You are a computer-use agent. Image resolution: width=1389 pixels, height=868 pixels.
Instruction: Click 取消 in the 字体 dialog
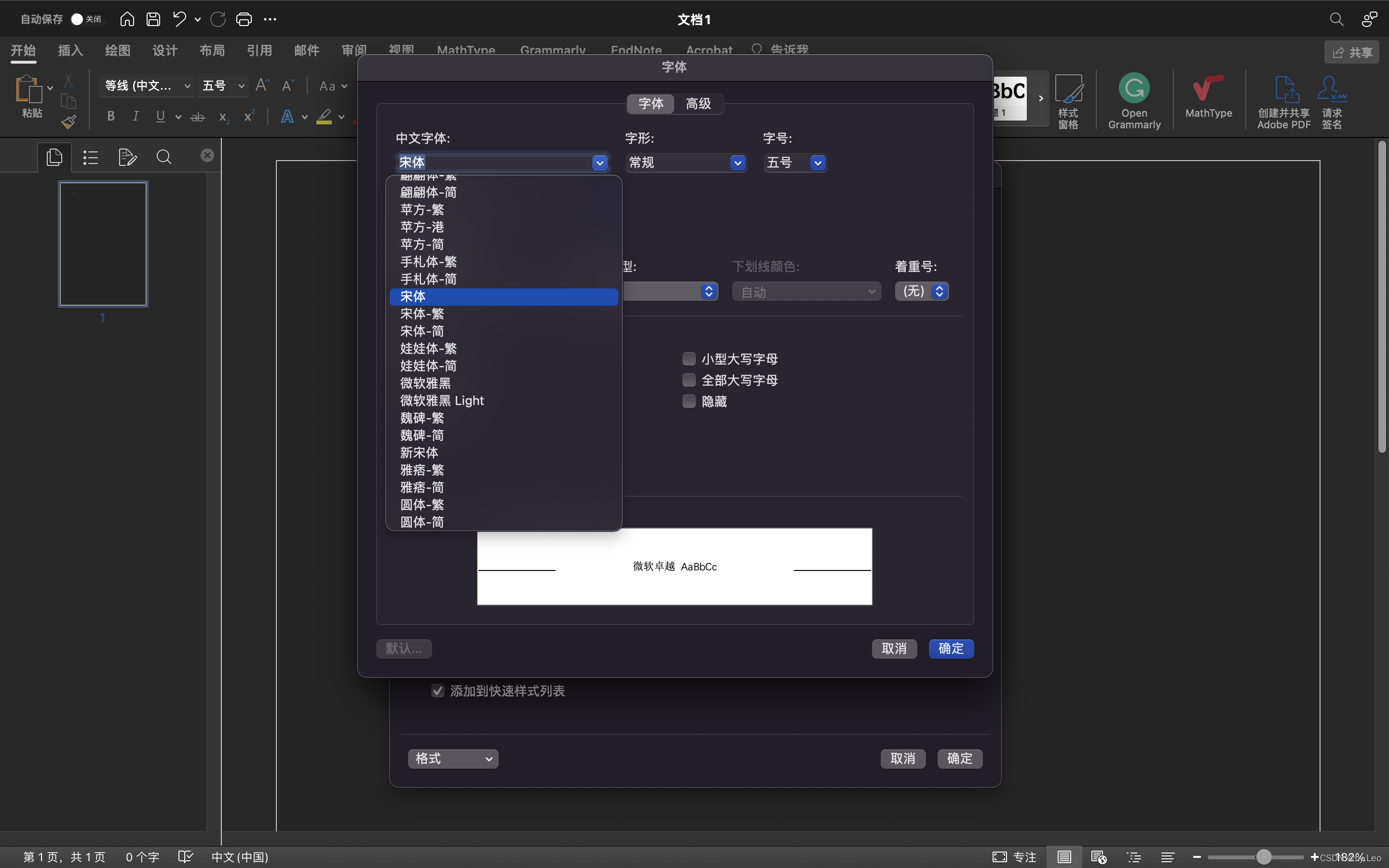coord(894,649)
